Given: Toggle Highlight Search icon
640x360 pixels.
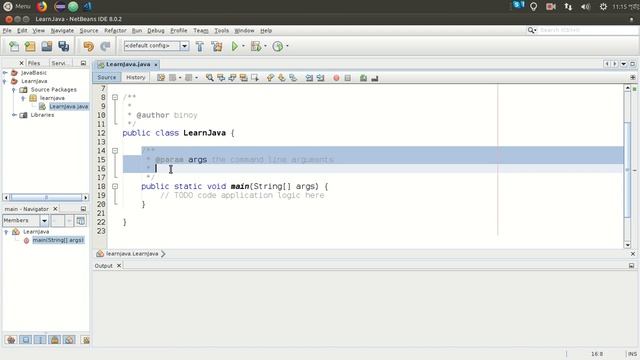Looking at the screenshot, I should 244,78.
